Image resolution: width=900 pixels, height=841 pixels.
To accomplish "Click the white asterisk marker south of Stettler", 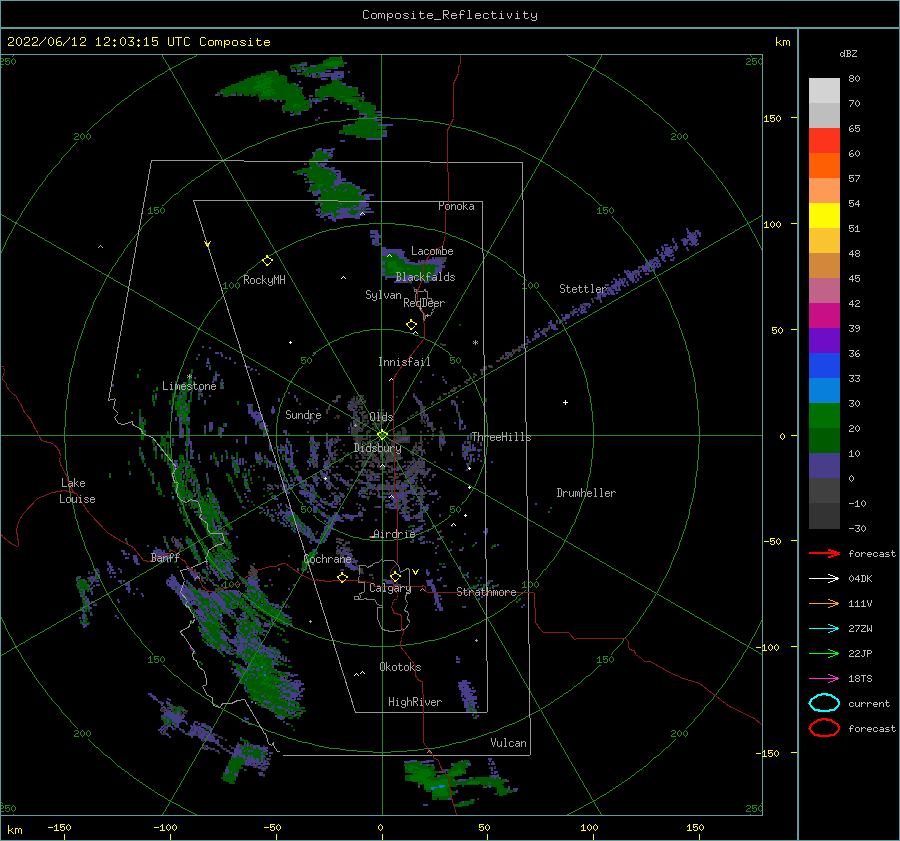I will point(475,343).
